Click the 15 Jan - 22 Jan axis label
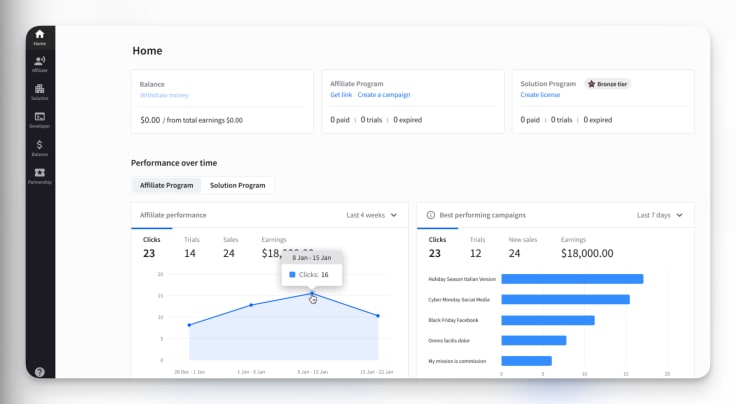Screen dimensions: 736x404 (376, 372)
